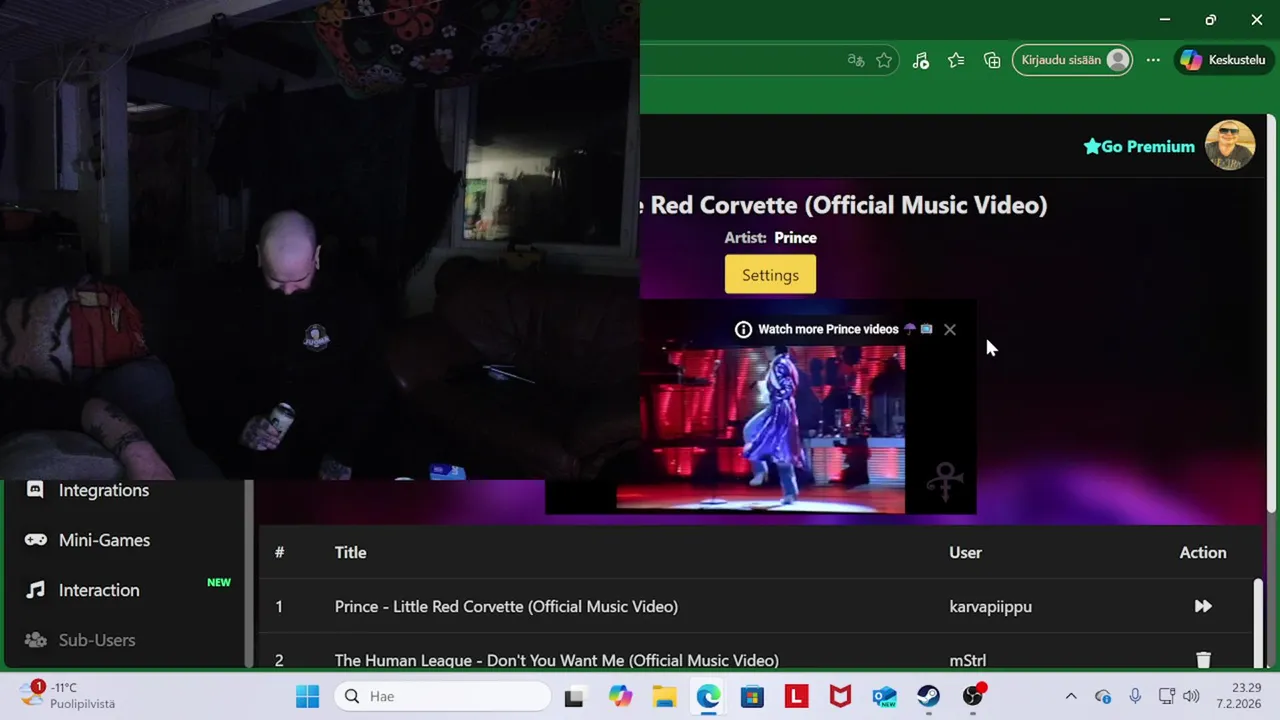The height and width of the screenshot is (720, 1280).
Task: Open the Windows Start menu
Action: [x=307, y=696]
